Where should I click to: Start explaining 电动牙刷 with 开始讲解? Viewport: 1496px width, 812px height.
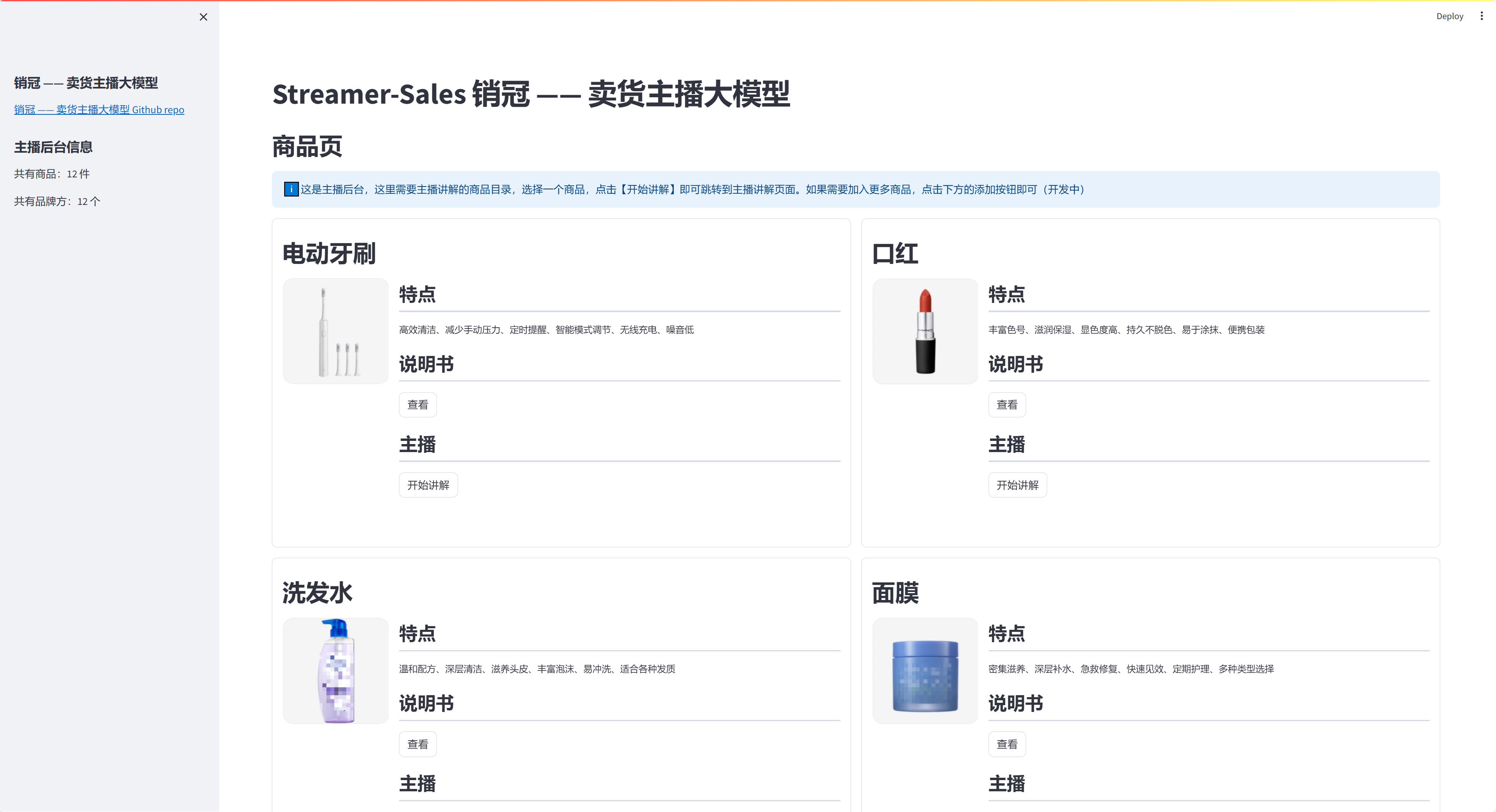click(x=428, y=485)
